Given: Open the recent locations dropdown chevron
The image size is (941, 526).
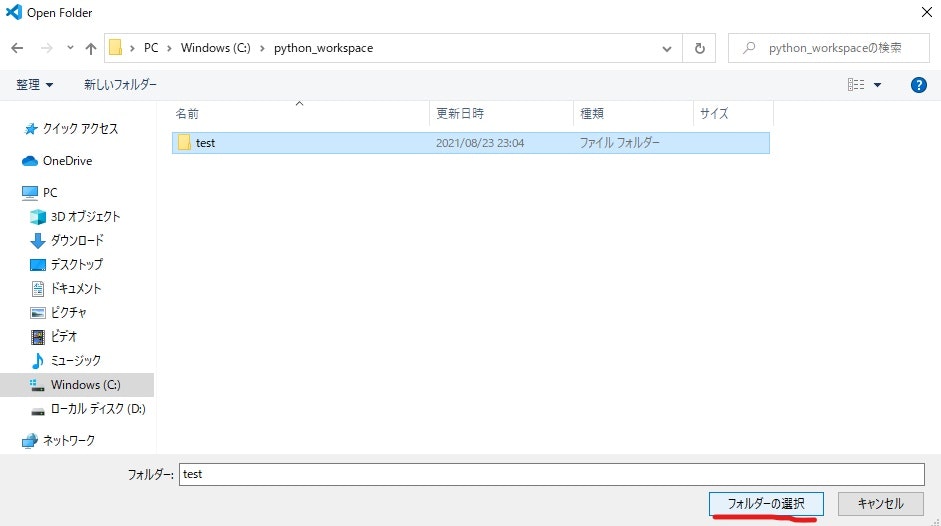Looking at the screenshot, I should 70,48.
